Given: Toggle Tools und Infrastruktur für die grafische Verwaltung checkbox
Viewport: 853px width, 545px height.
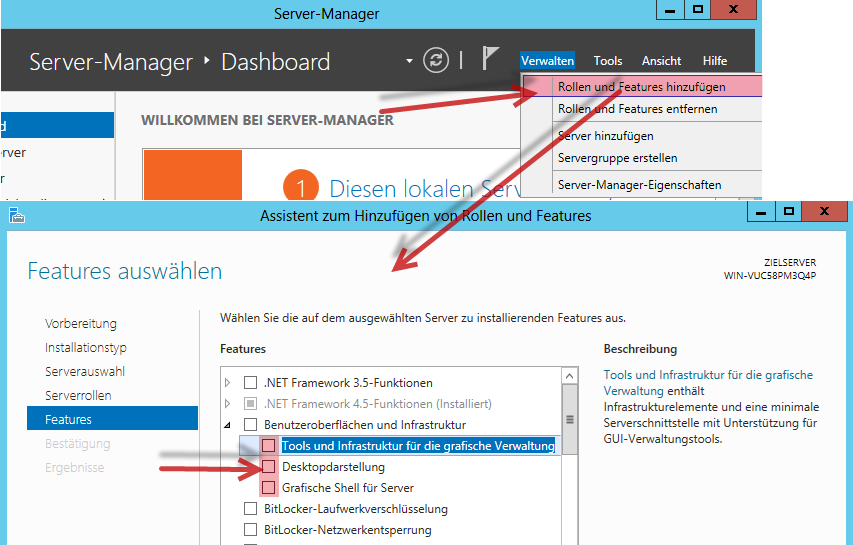Looking at the screenshot, I should [268, 445].
